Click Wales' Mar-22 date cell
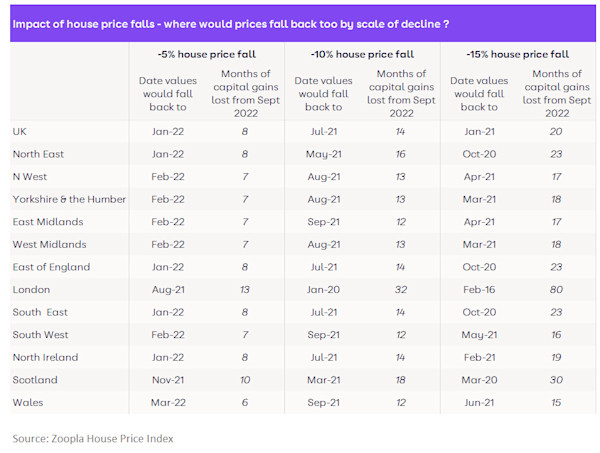Screen dimensions: 600x453 click(x=168, y=402)
